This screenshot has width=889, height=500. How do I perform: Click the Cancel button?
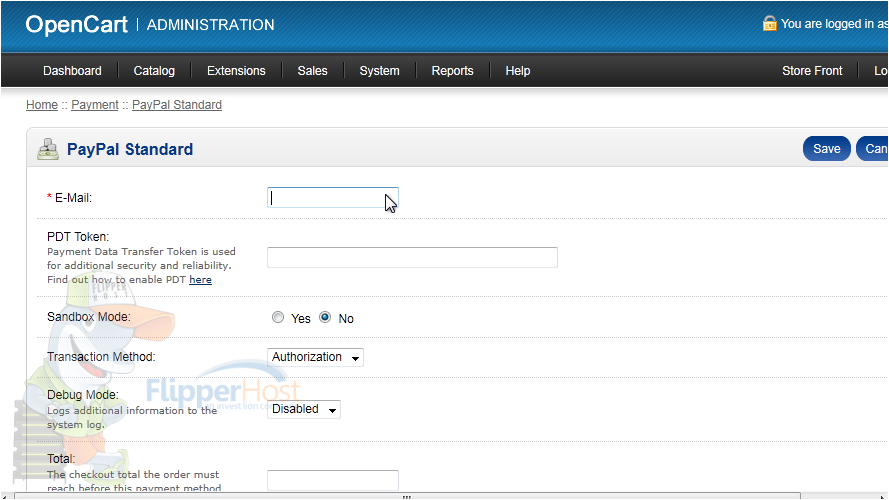[x=873, y=149]
